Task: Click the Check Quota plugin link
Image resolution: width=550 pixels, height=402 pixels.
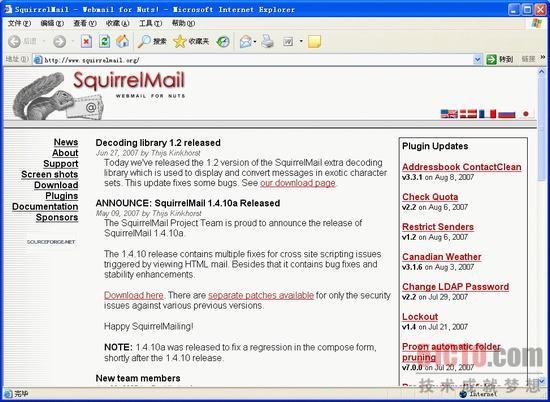Action: pyautogui.click(x=430, y=197)
